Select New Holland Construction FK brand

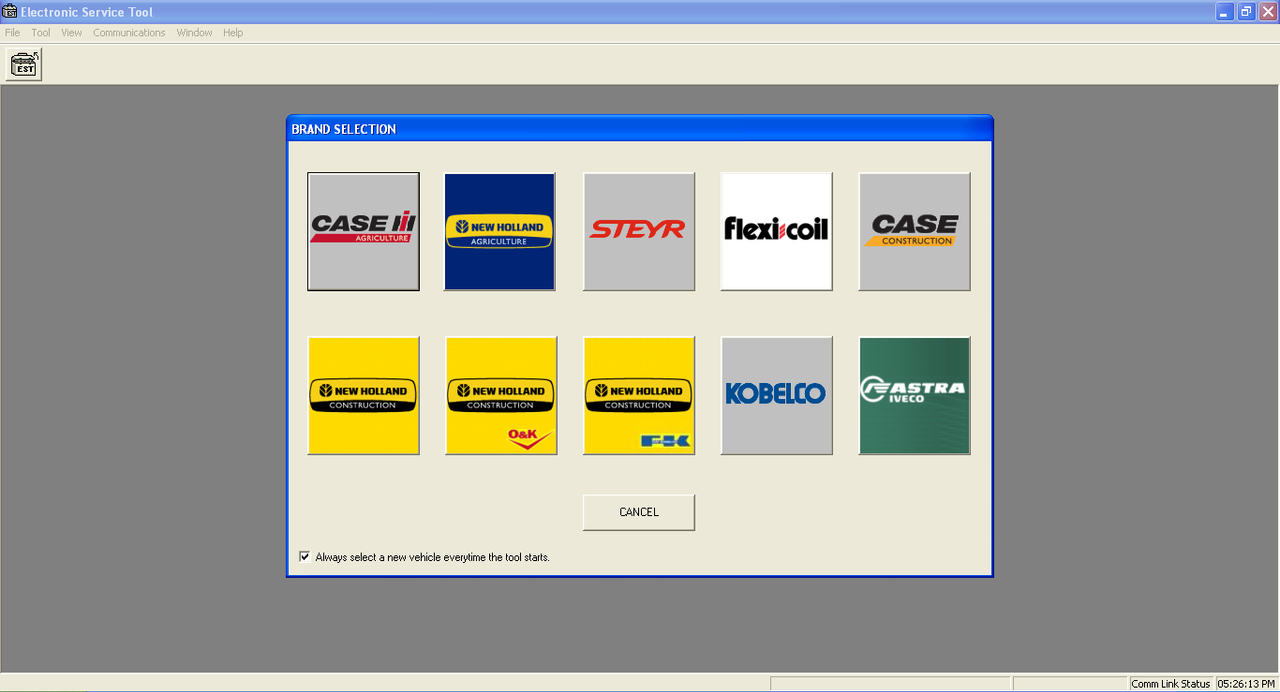pyautogui.click(x=638, y=395)
